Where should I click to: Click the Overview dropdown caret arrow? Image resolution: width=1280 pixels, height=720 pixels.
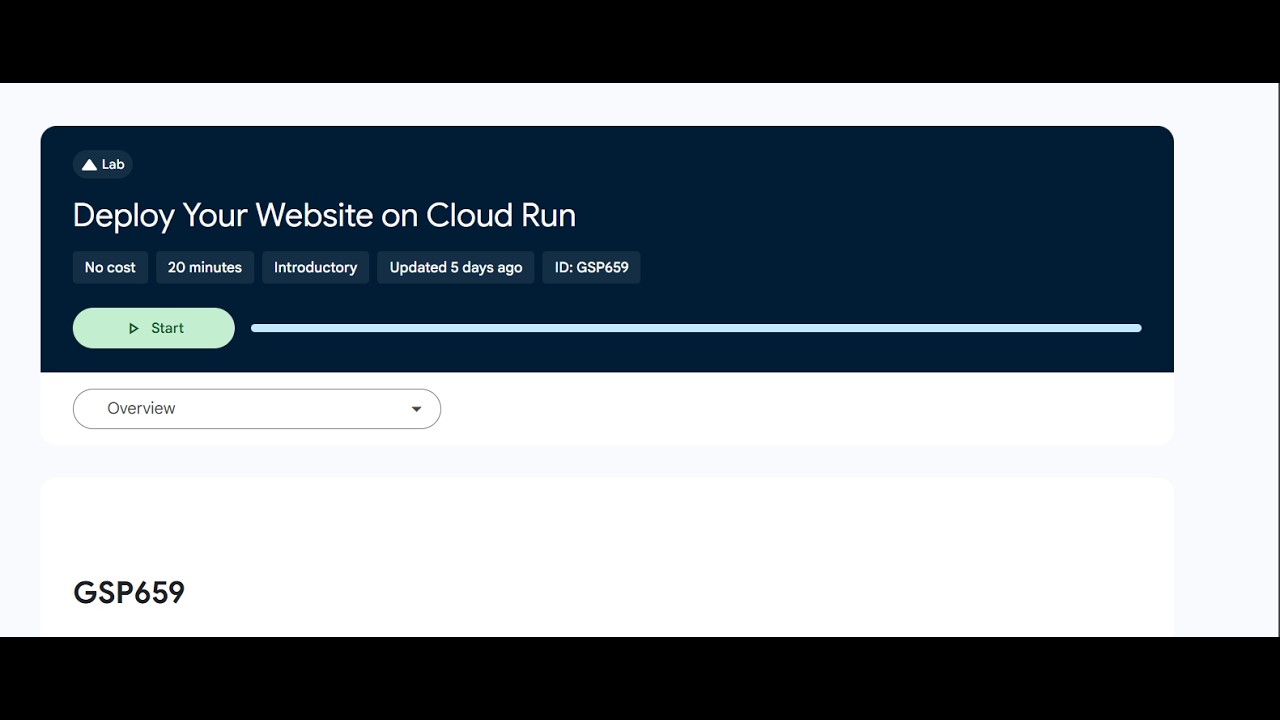click(417, 409)
